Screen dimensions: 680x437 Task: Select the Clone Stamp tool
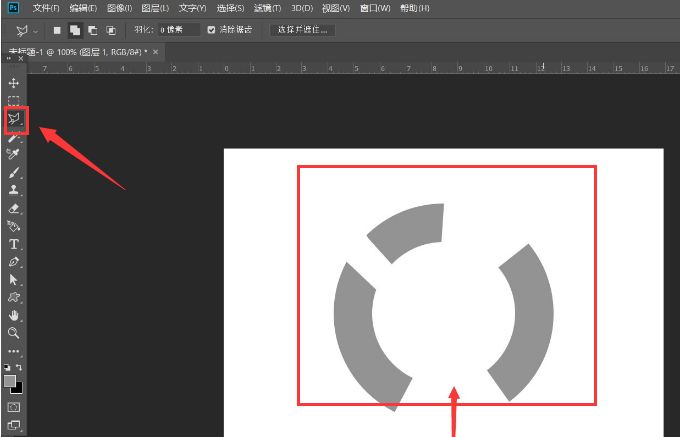[14, 190]
